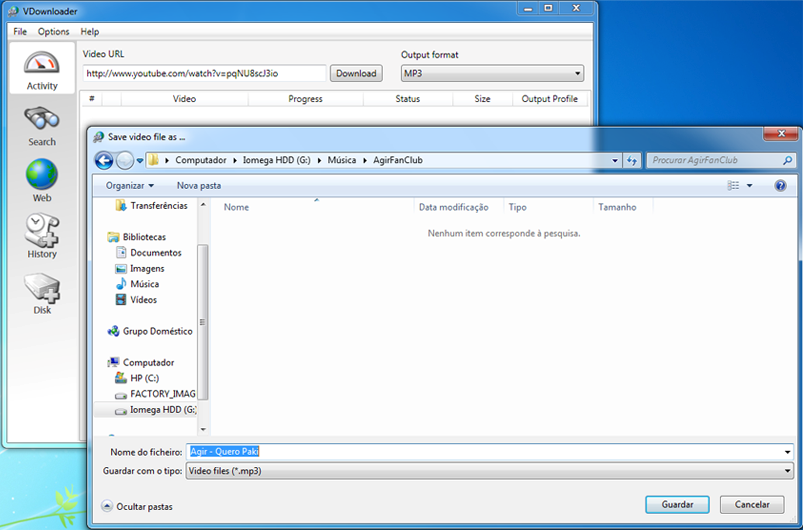This screenshot has width=804, height=530.
Task: Select Transferências folder in the sidebar
Action: pos(151,206)
